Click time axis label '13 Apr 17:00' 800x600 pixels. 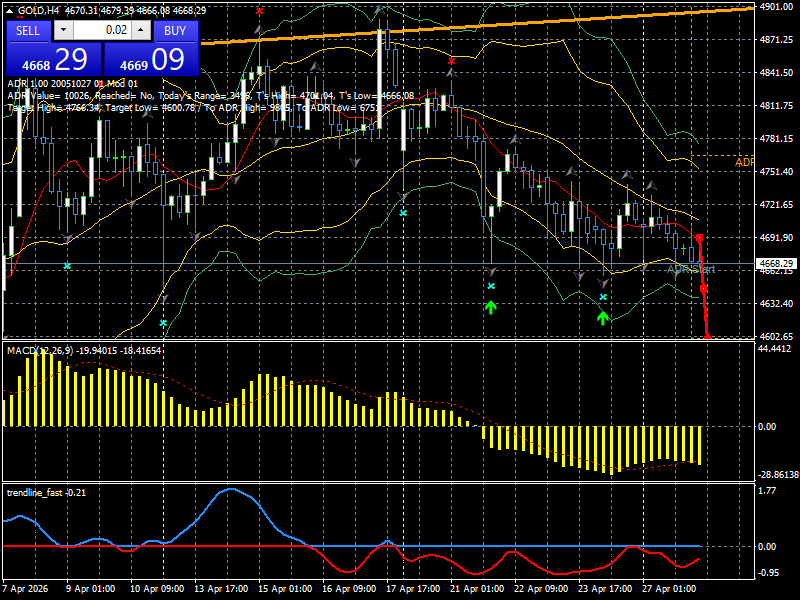(221, 588)
